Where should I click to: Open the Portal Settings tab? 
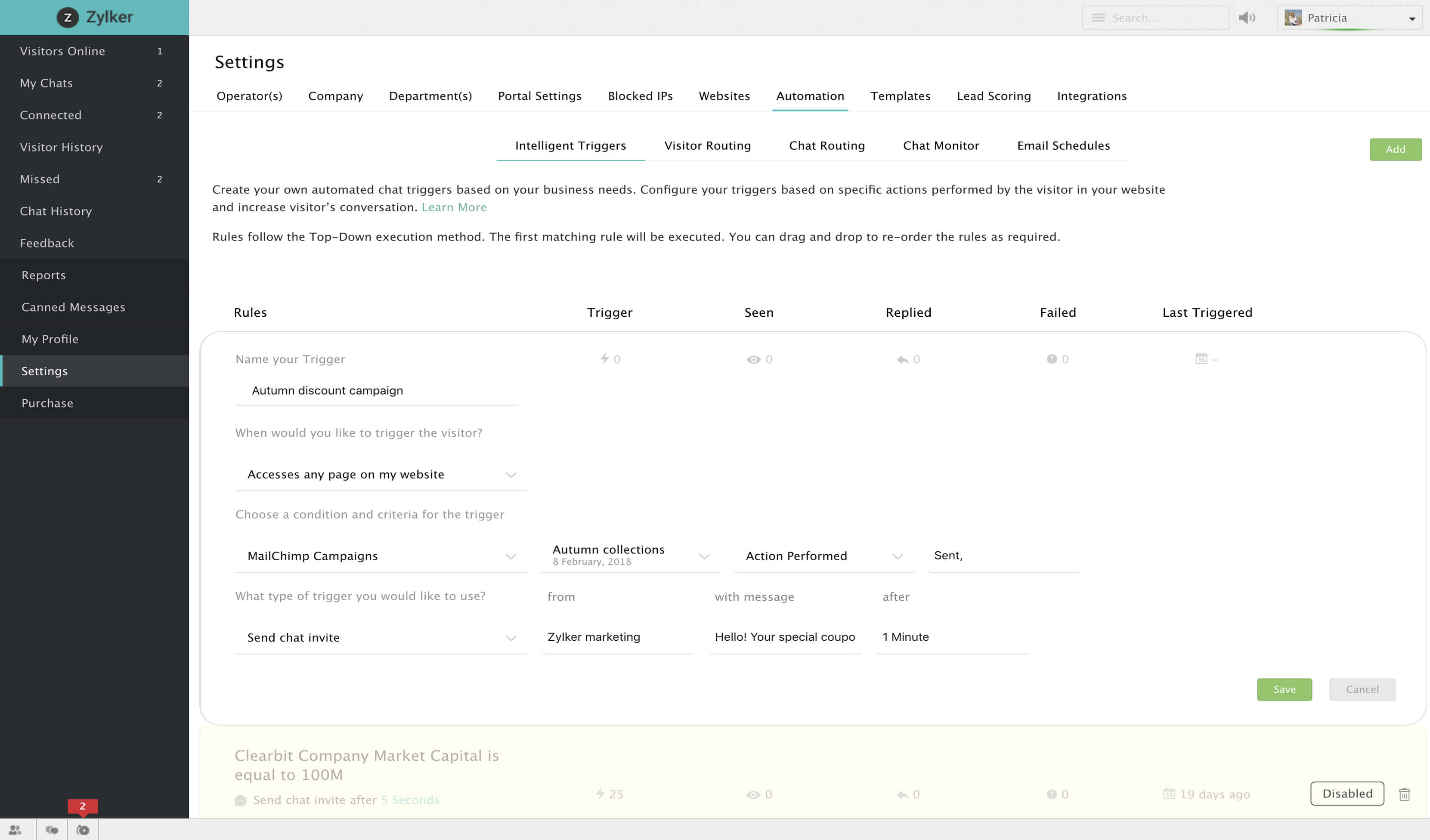tap(540, 96)
